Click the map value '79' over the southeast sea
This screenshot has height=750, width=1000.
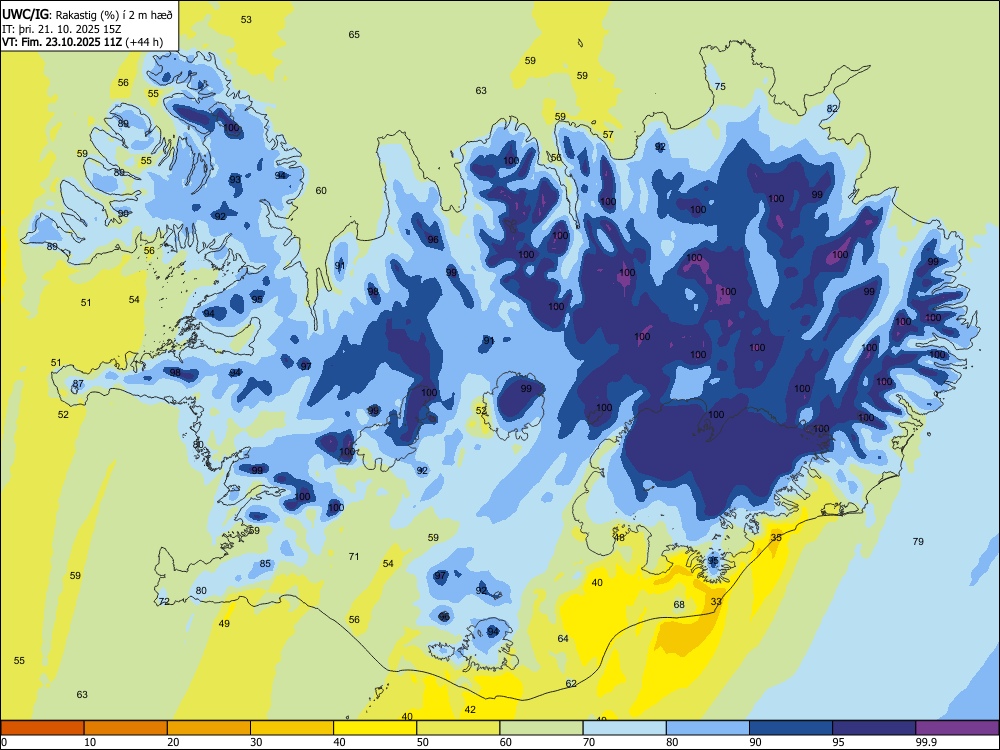[918, 541]
